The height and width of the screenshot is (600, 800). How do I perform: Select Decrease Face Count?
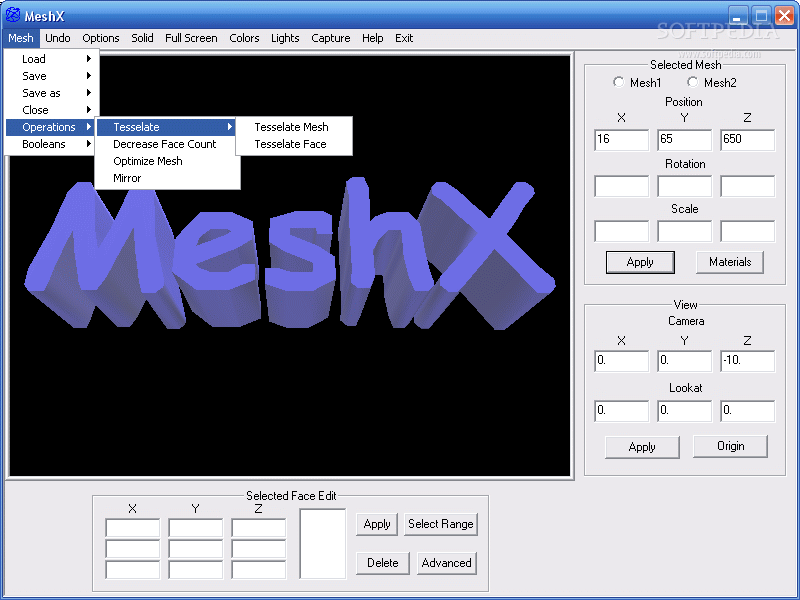(167, 144)
